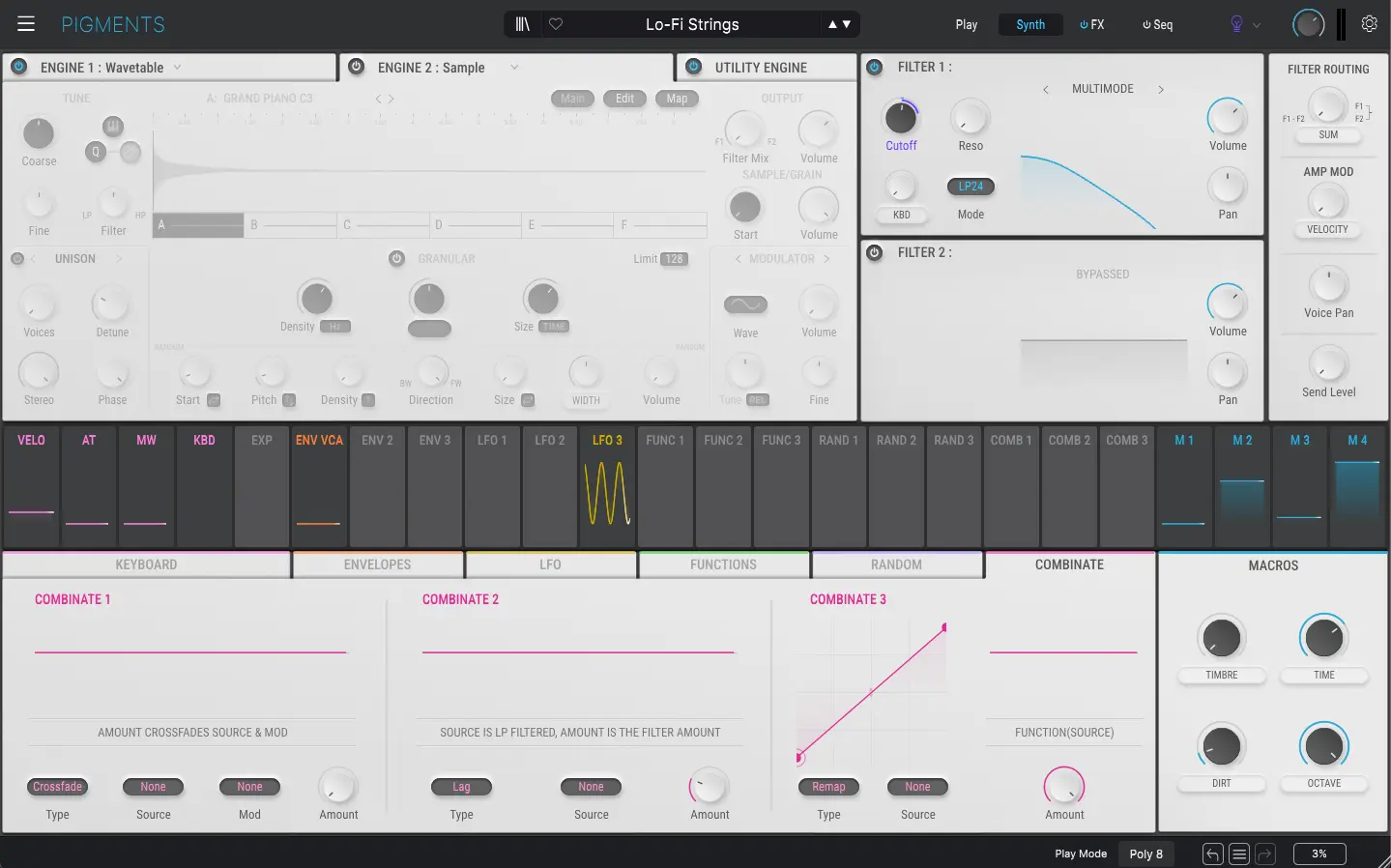The image size is (1391, 868).
Task: Toggle Utility Engine power button
Action: point(693,67)
